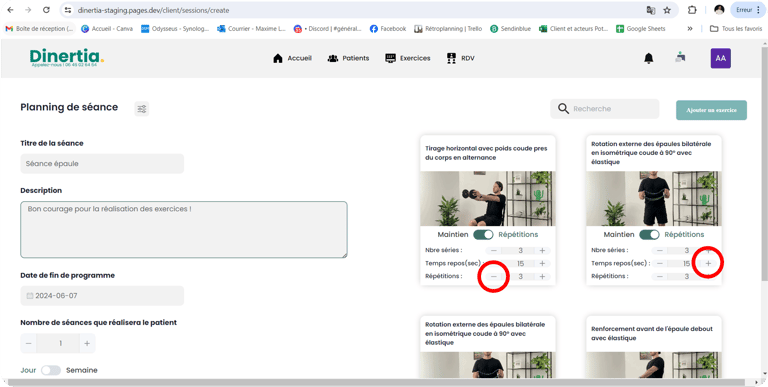The height and width of the screenshot is (387, 768).
Task: Show more bookmarks with the chevron
Action: coord(690,29)
